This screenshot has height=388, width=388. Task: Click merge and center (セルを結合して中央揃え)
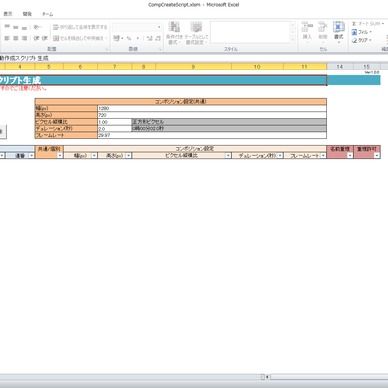[80, 38]
